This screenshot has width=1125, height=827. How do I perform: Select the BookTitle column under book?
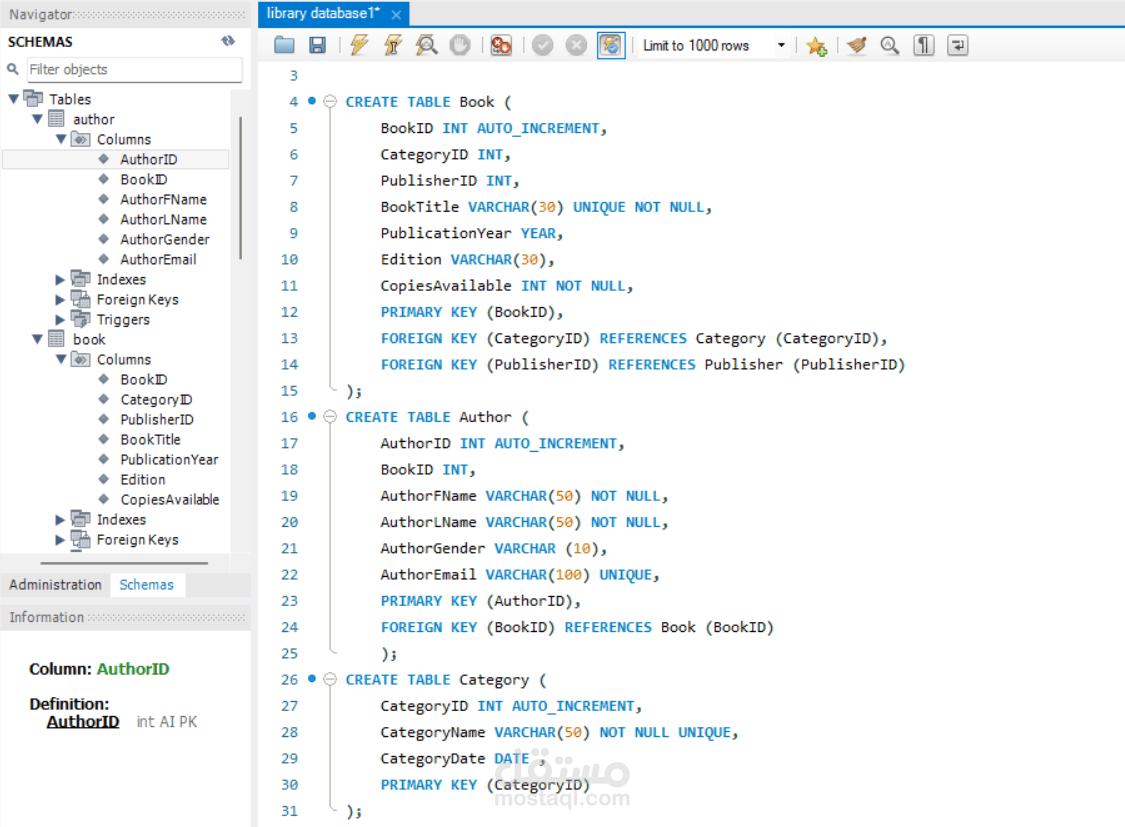tap(151, 440)
